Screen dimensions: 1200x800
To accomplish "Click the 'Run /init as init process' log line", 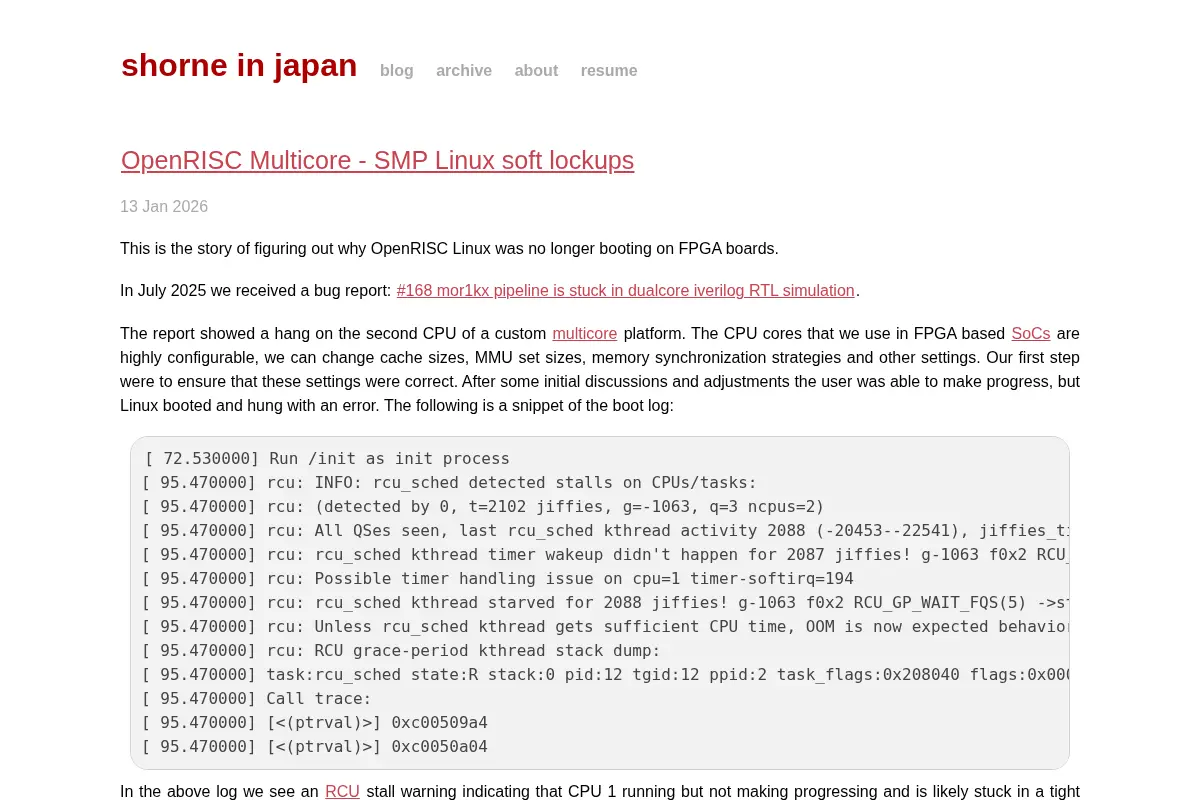I will [x=326, y=459].
